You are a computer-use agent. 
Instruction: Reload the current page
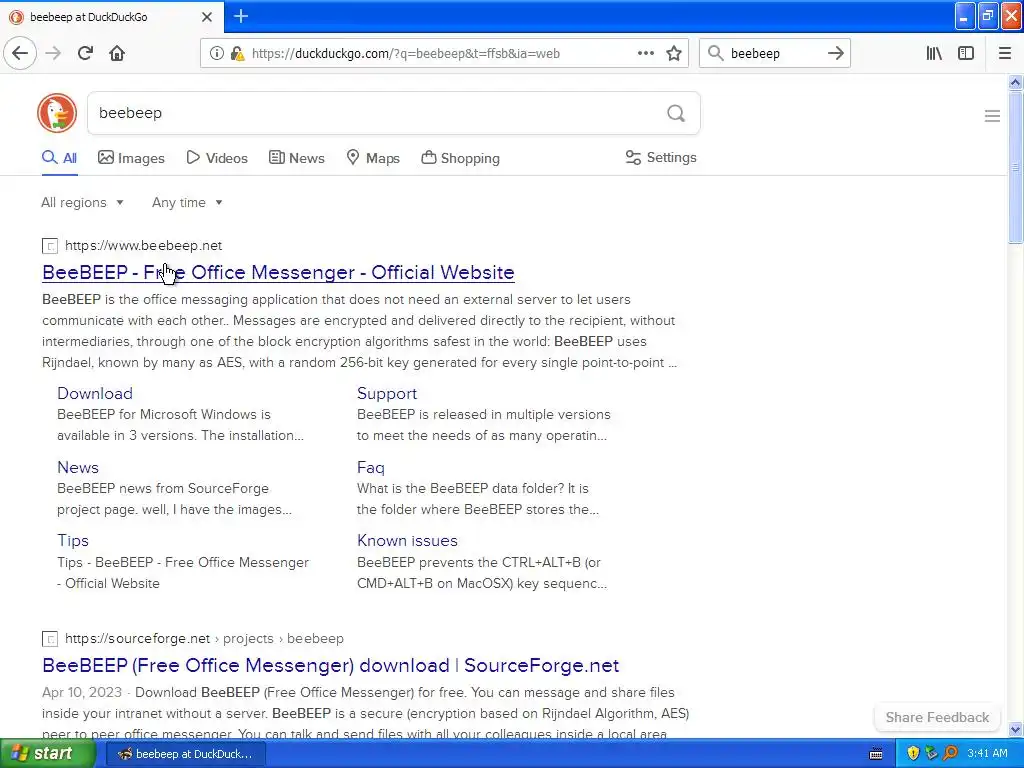[x=85, y=53]
